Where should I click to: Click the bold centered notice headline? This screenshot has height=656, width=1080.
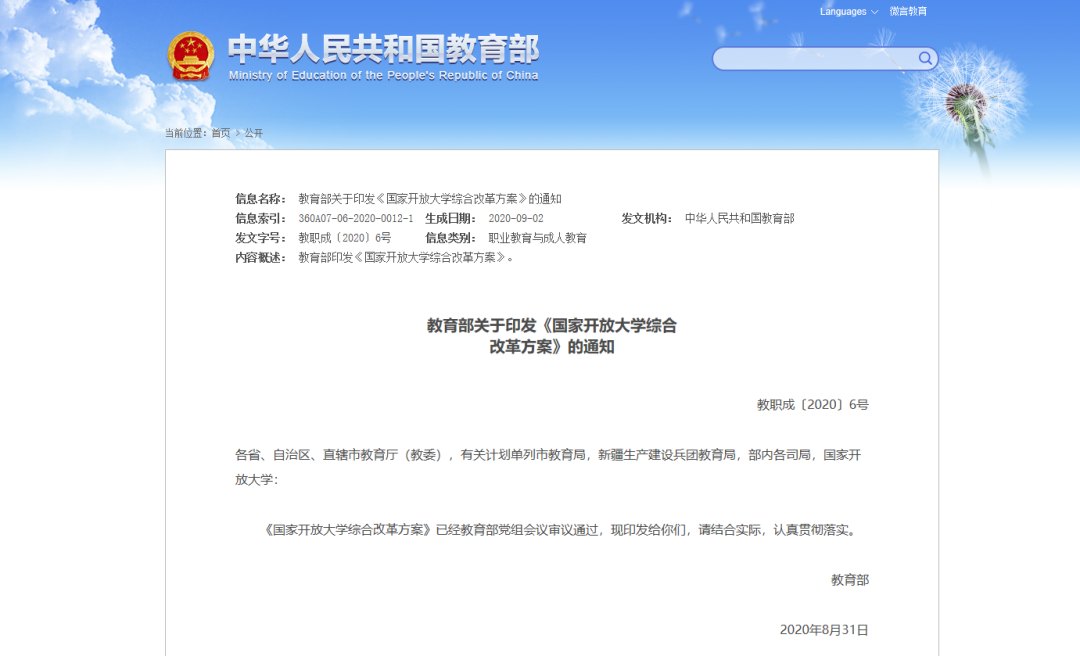point(551,336)
